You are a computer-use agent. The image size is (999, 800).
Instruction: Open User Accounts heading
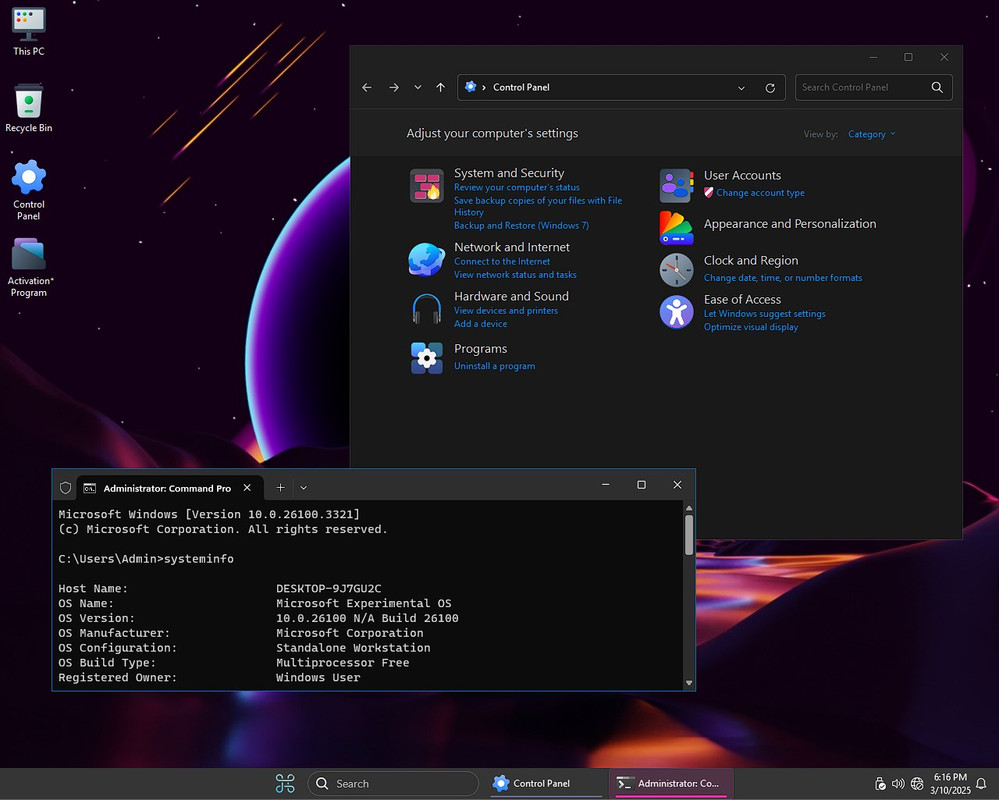[x=742, y=175]
